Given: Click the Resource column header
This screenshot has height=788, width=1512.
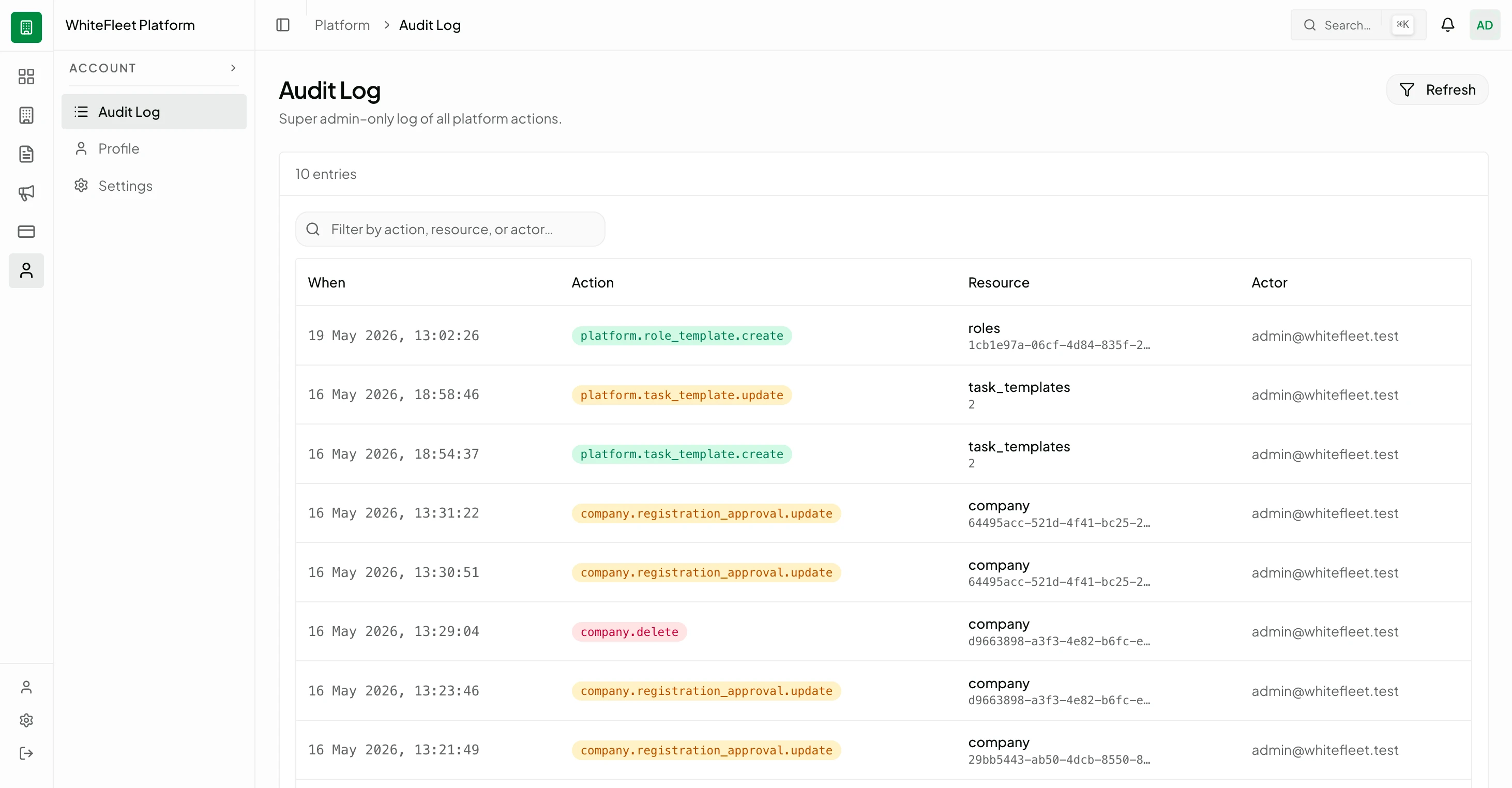Looking at the screenshot, I should coord(999,283).
